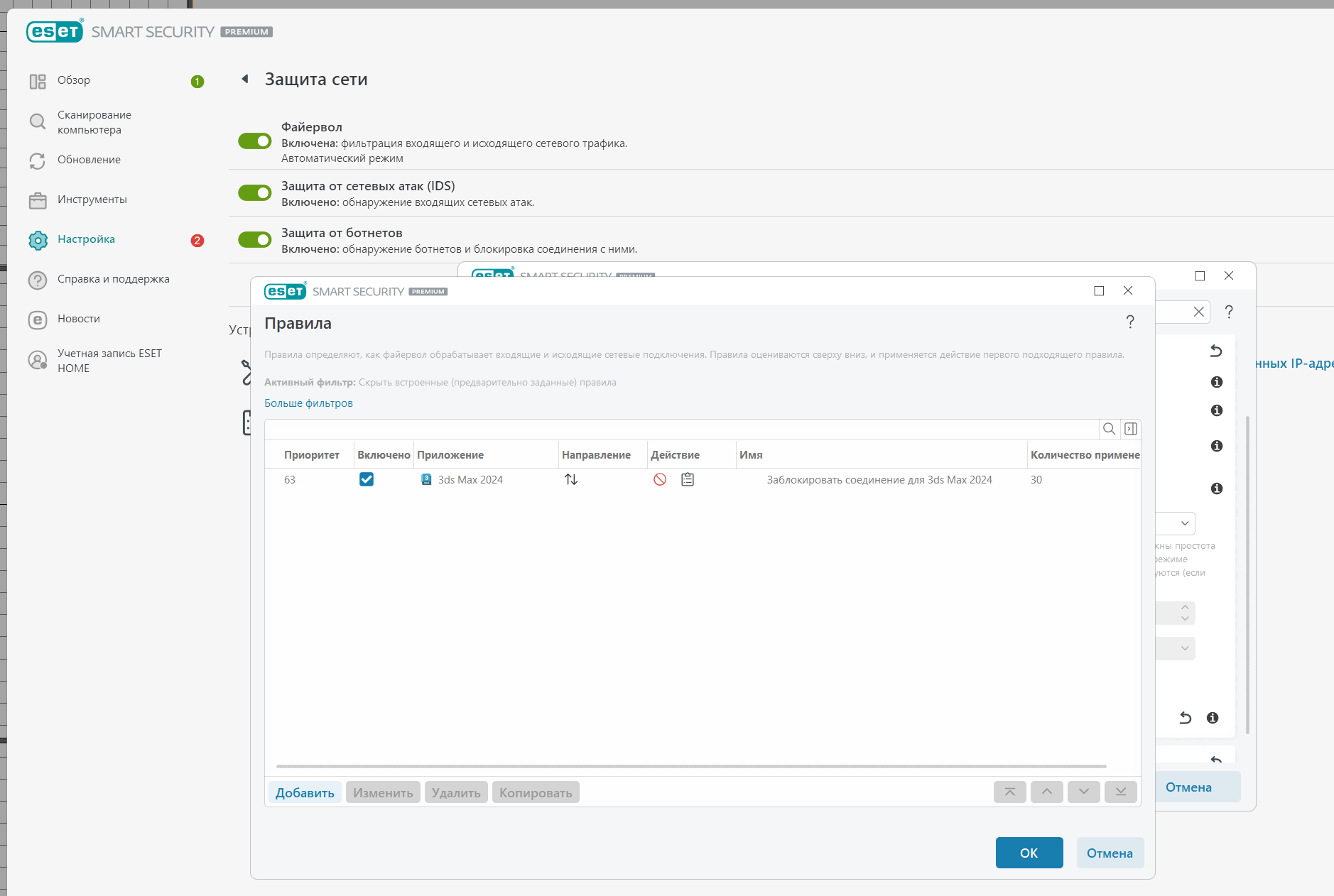
Task: Confirm with OK in Правила dialog
Action: coord(1029,853)
